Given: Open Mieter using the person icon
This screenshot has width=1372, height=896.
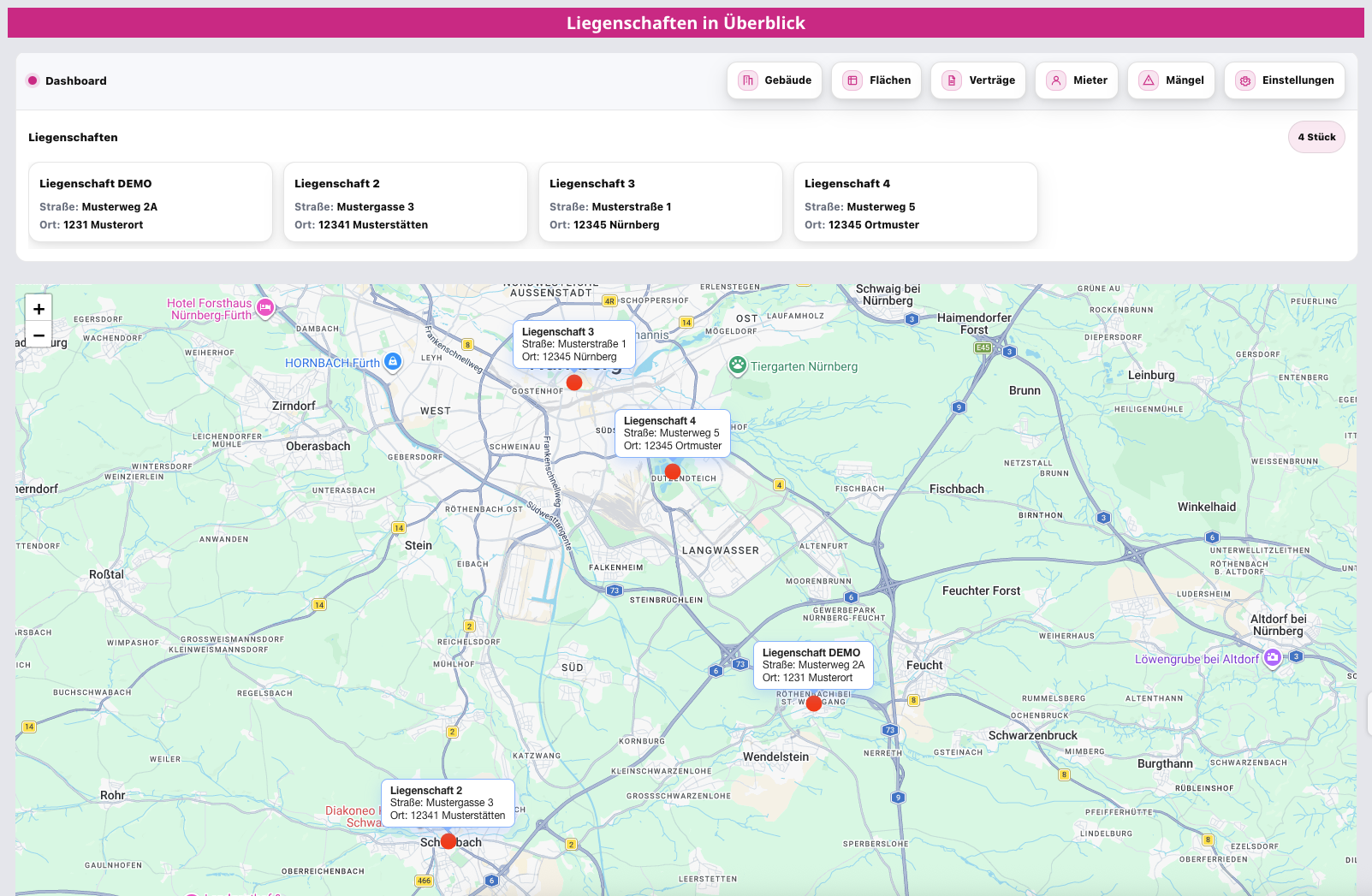Looking at the screenshot, I should pos(1056,80).
